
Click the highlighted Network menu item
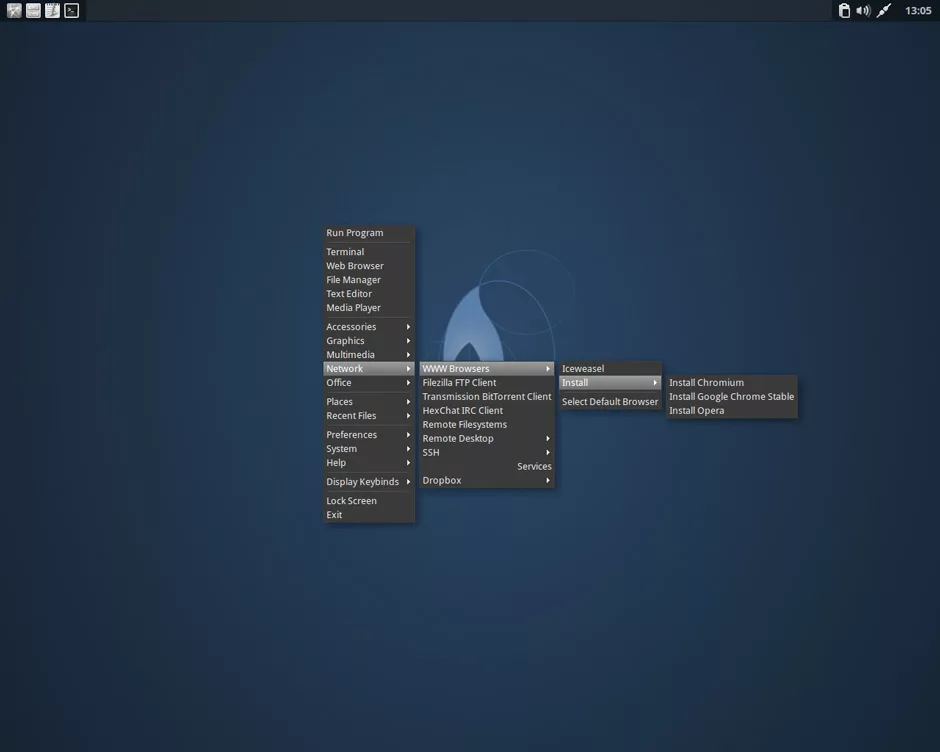tap(369, 369)
